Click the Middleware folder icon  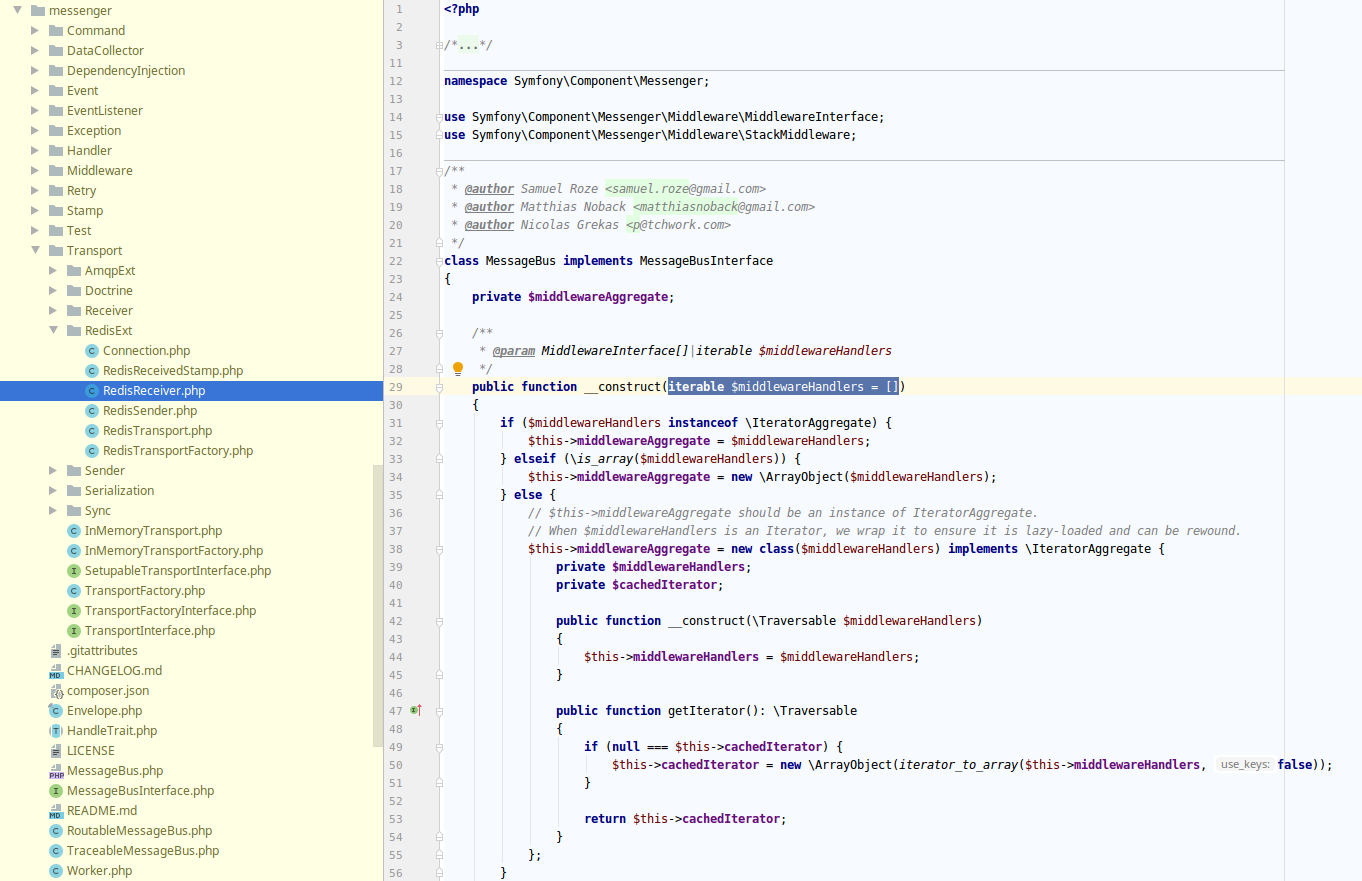[56, 171]
